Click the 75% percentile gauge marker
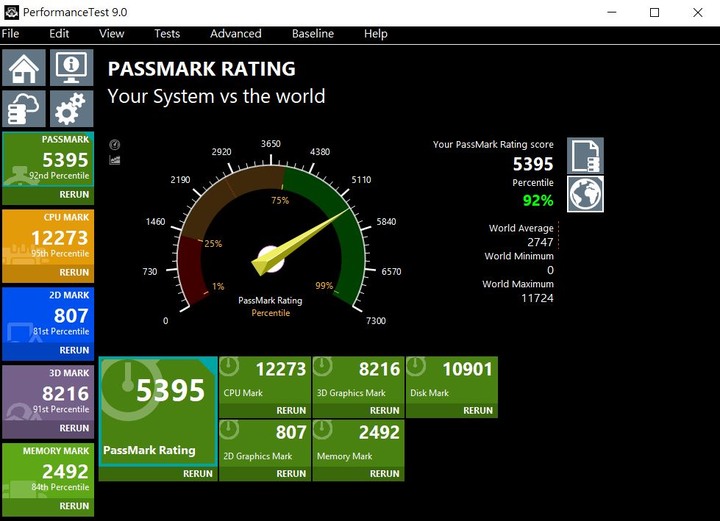The height and width of the screenshot is (521, 720). 280,201
